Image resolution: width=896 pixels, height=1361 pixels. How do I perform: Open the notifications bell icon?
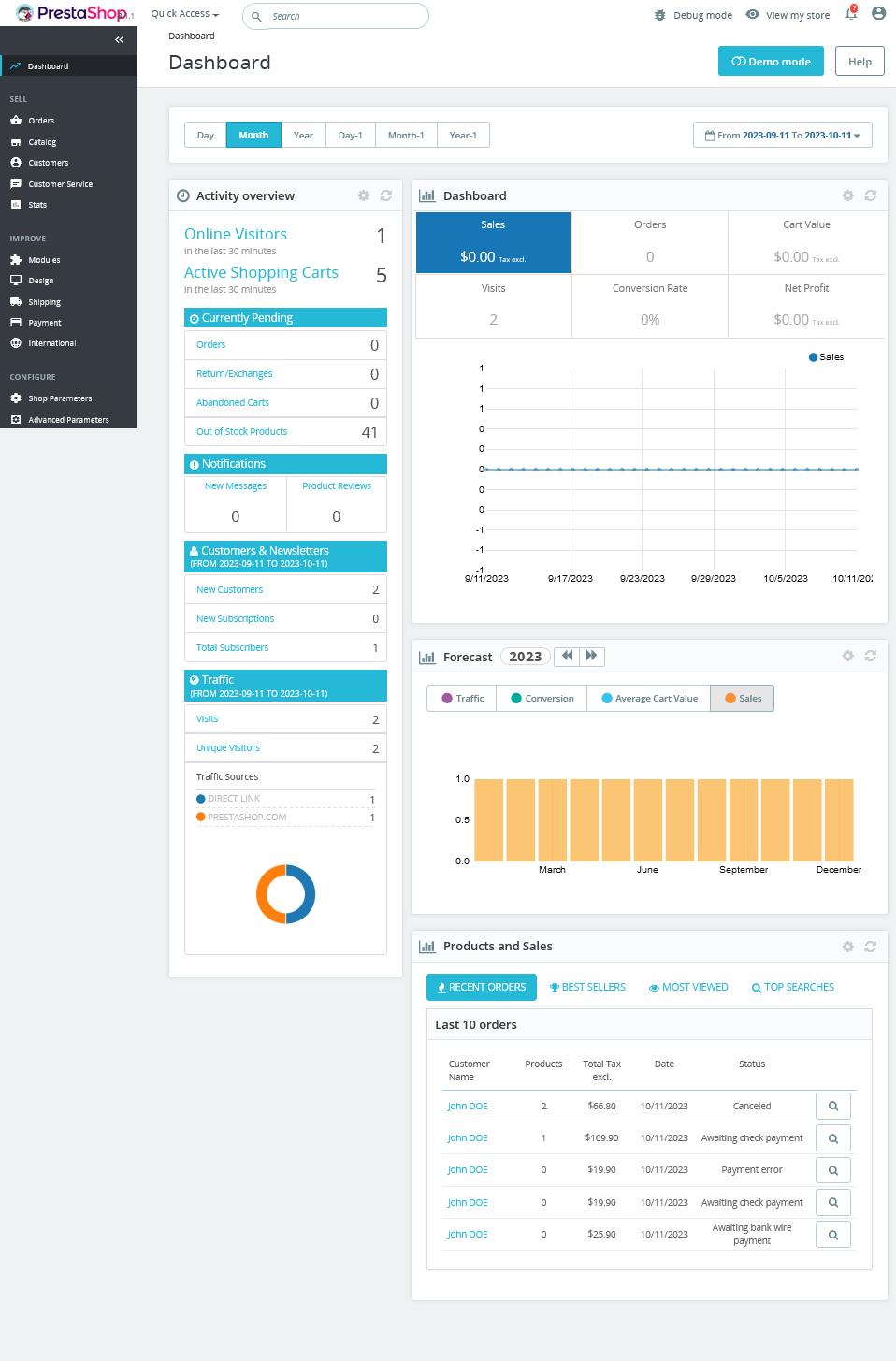pos(851,14)
